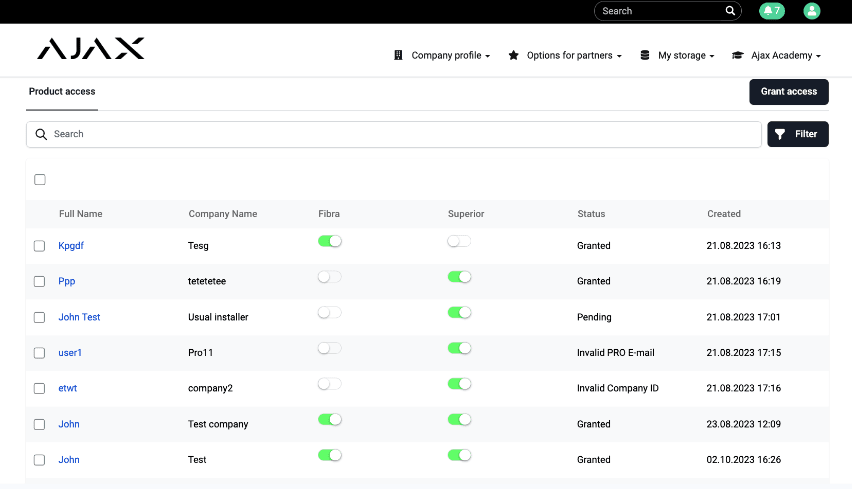
Task: Click the table search input field
Action: pyautogui.click(x=400, y=134)
